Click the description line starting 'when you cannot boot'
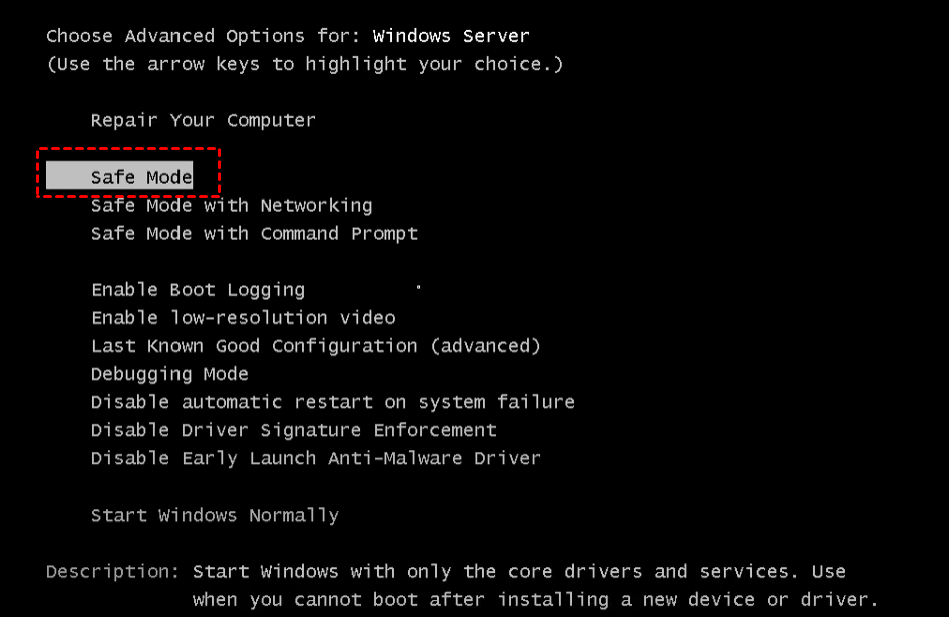The height and width of the screenshot is (617, 949). tap(535, 600)
